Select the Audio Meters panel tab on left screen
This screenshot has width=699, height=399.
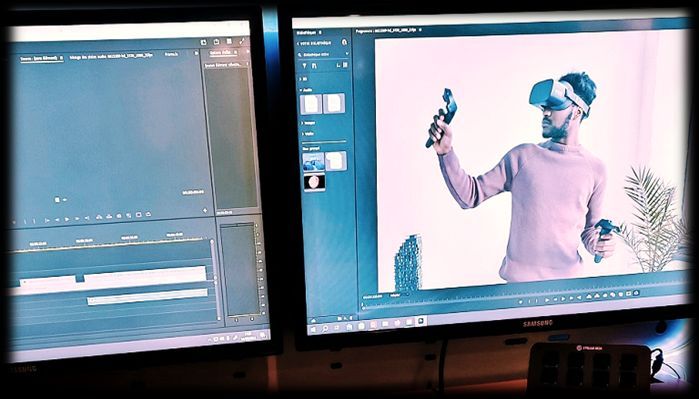222,53
